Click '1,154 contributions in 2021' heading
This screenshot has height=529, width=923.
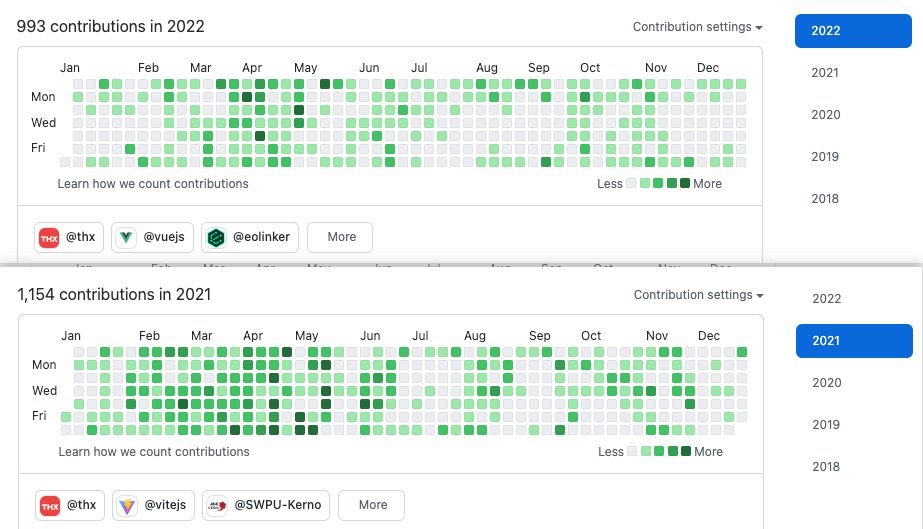point(114,294)
